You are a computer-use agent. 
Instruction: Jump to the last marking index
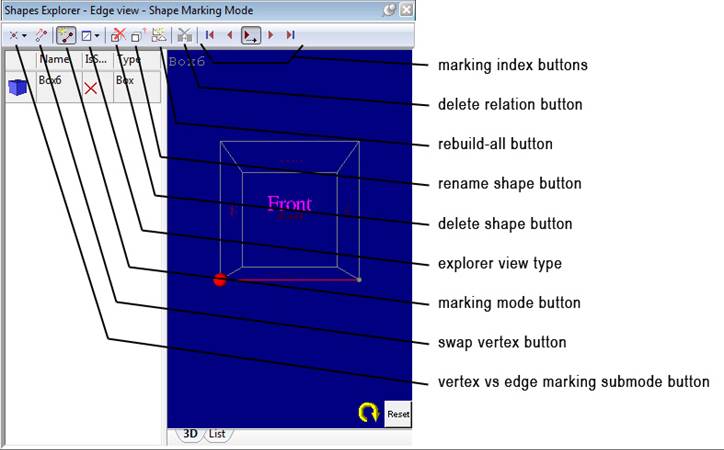[290, 35]
